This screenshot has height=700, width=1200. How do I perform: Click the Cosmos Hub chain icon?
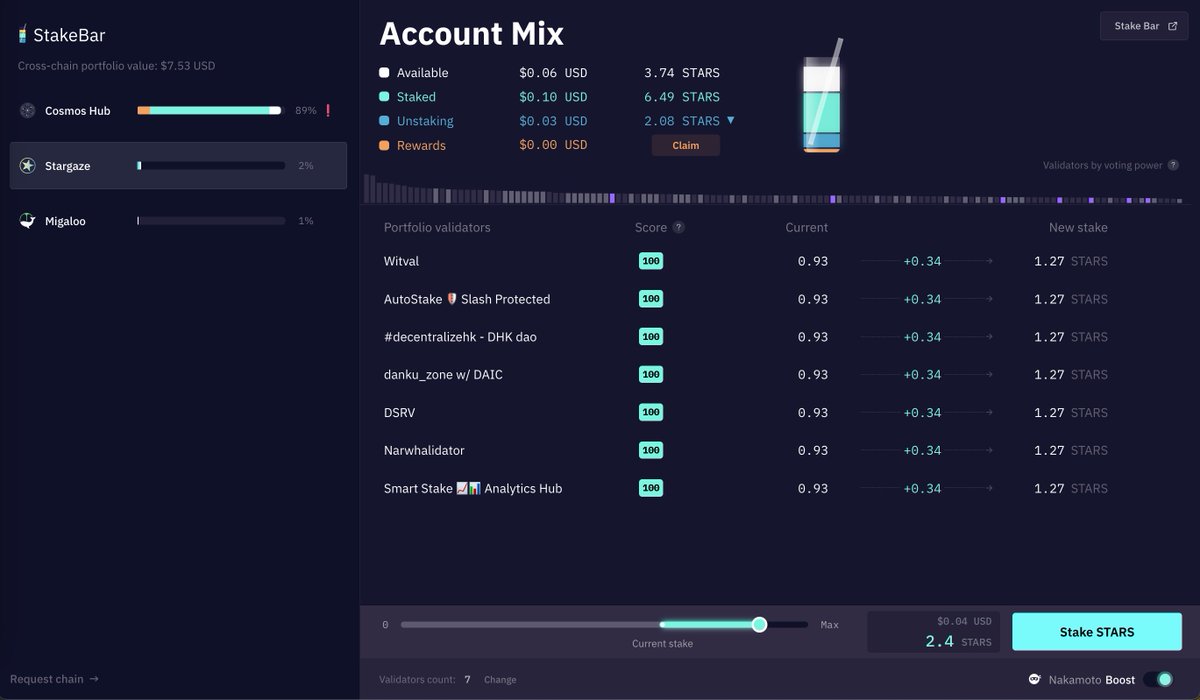click(x=28, y=111)
